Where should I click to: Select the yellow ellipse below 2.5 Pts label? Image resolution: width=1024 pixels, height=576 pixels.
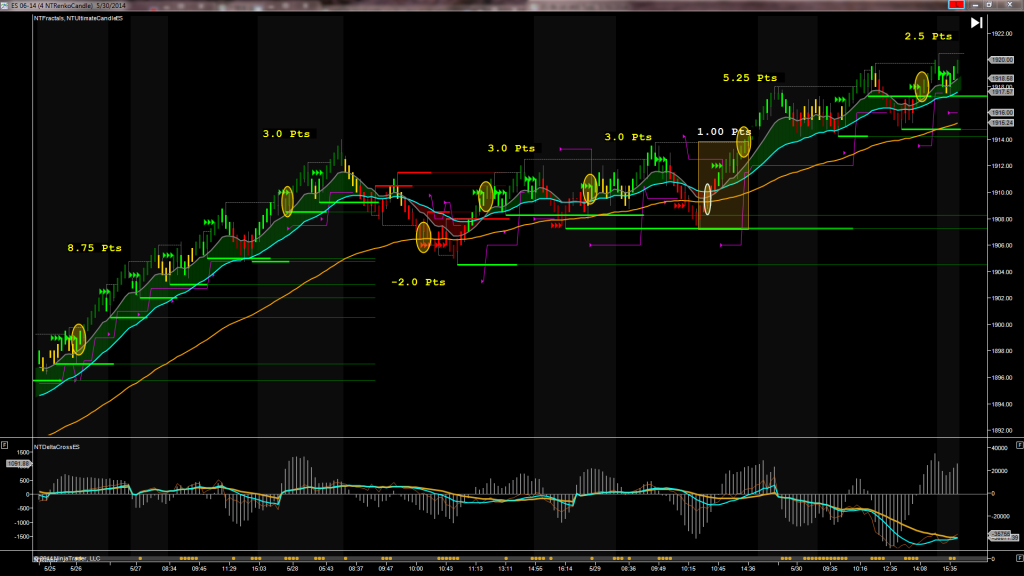(x=922, y=85)
